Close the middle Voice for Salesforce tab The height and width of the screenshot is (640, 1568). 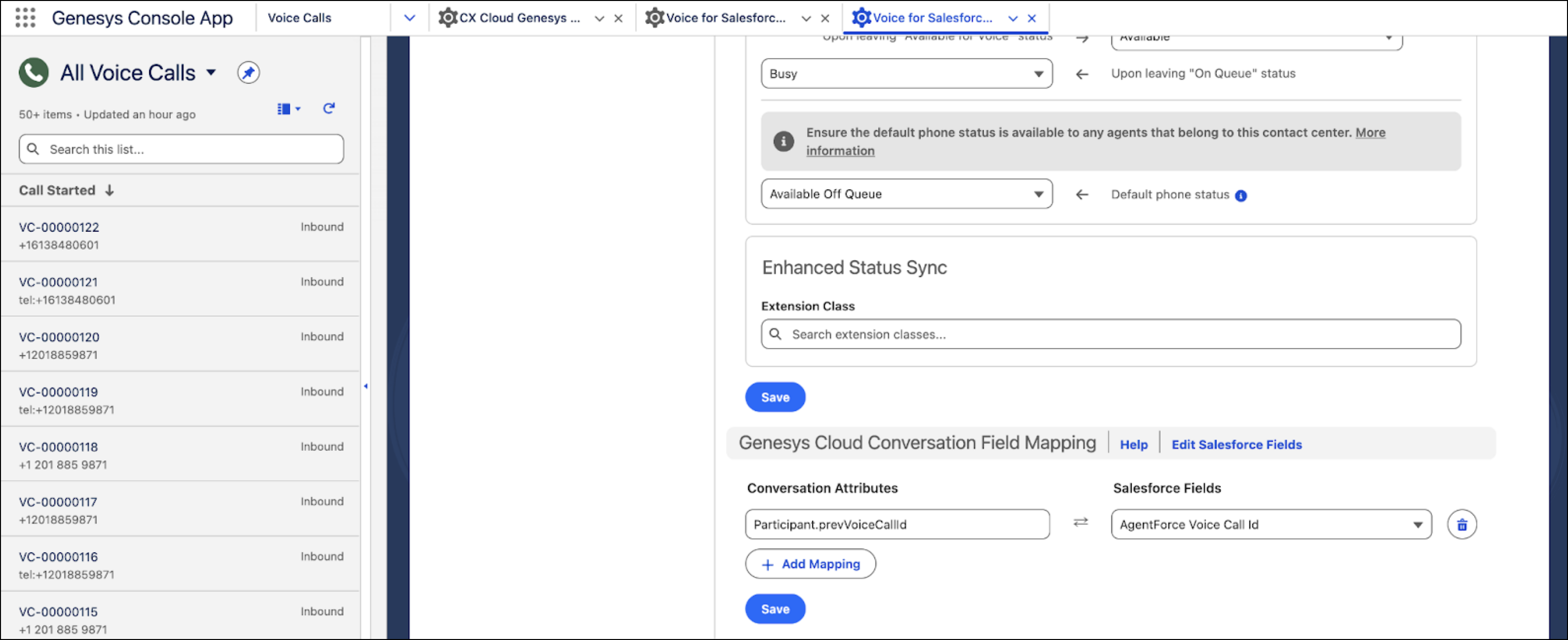pos(825,18)
